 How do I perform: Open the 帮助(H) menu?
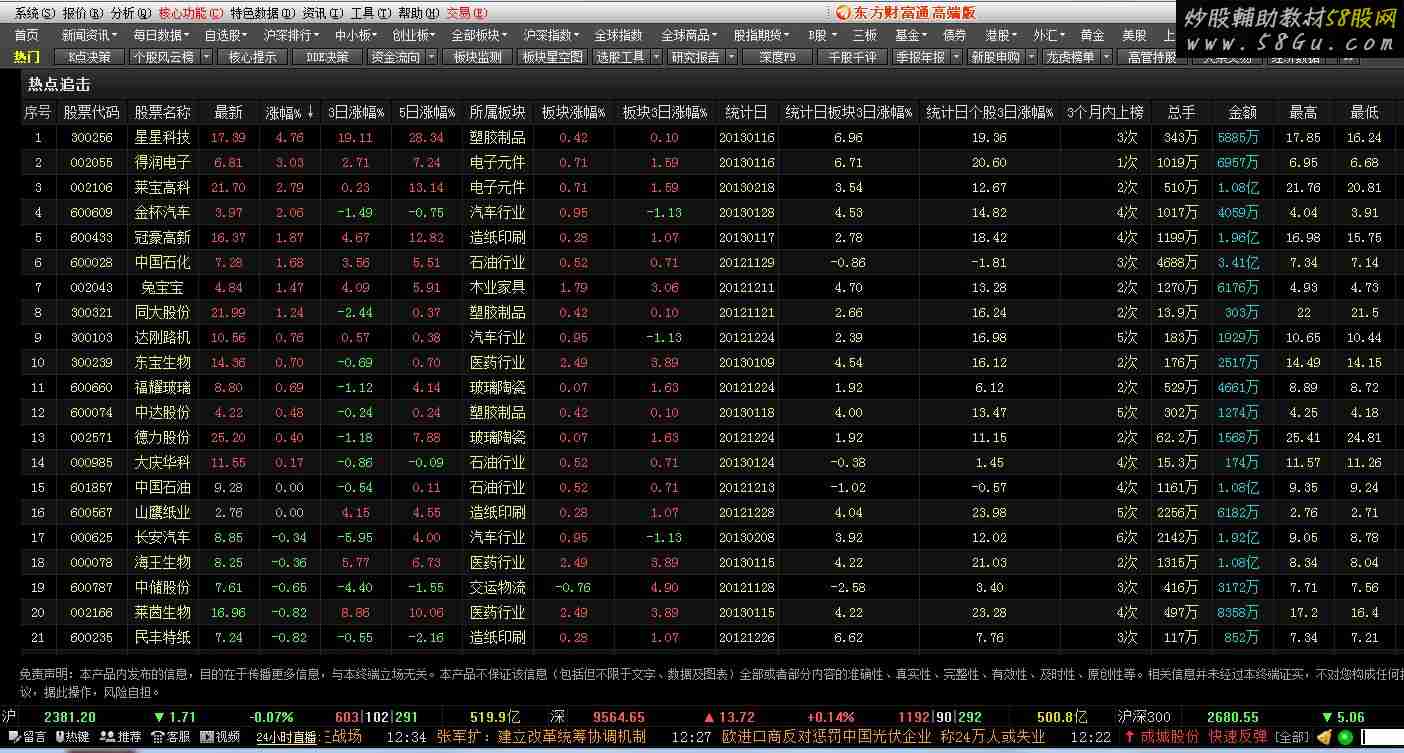point(418,13)
